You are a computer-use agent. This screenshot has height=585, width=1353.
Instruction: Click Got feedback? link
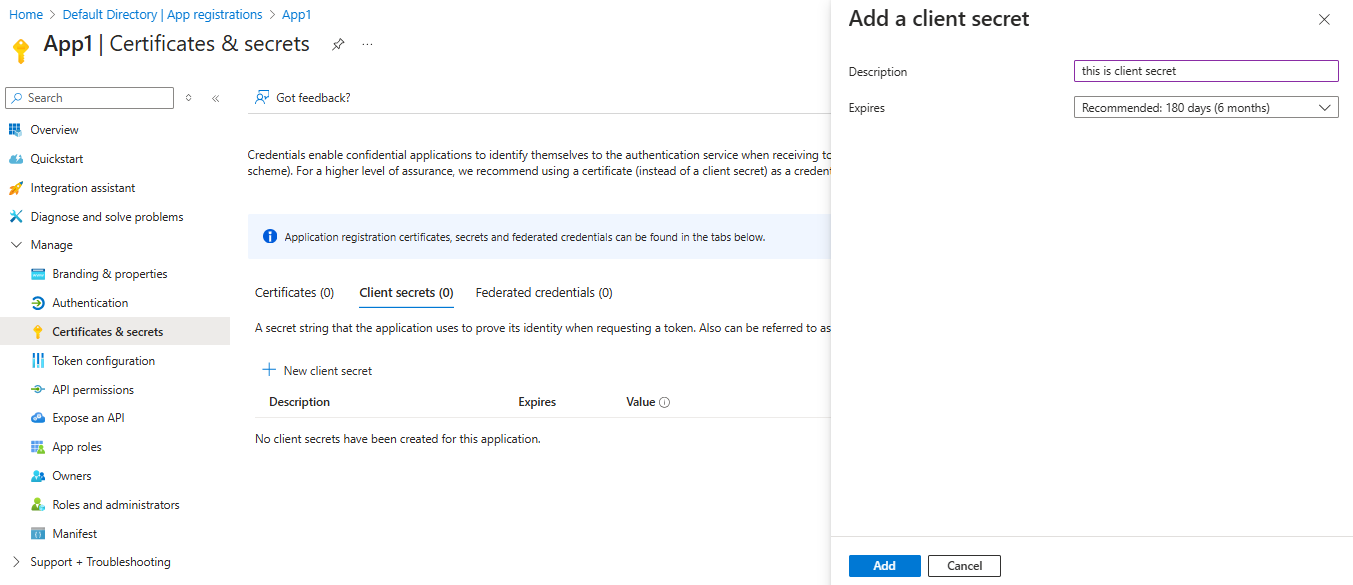(302, 98)
